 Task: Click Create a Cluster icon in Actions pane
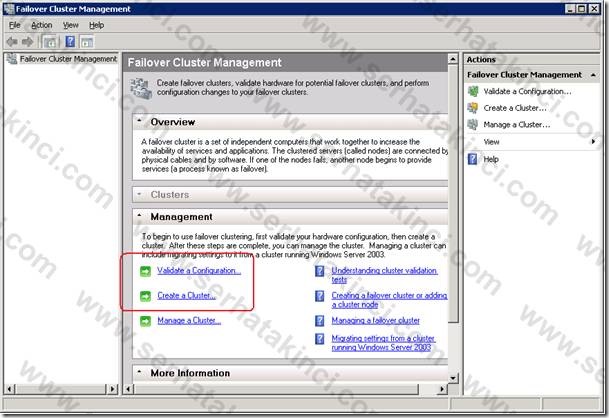point(473,108)
